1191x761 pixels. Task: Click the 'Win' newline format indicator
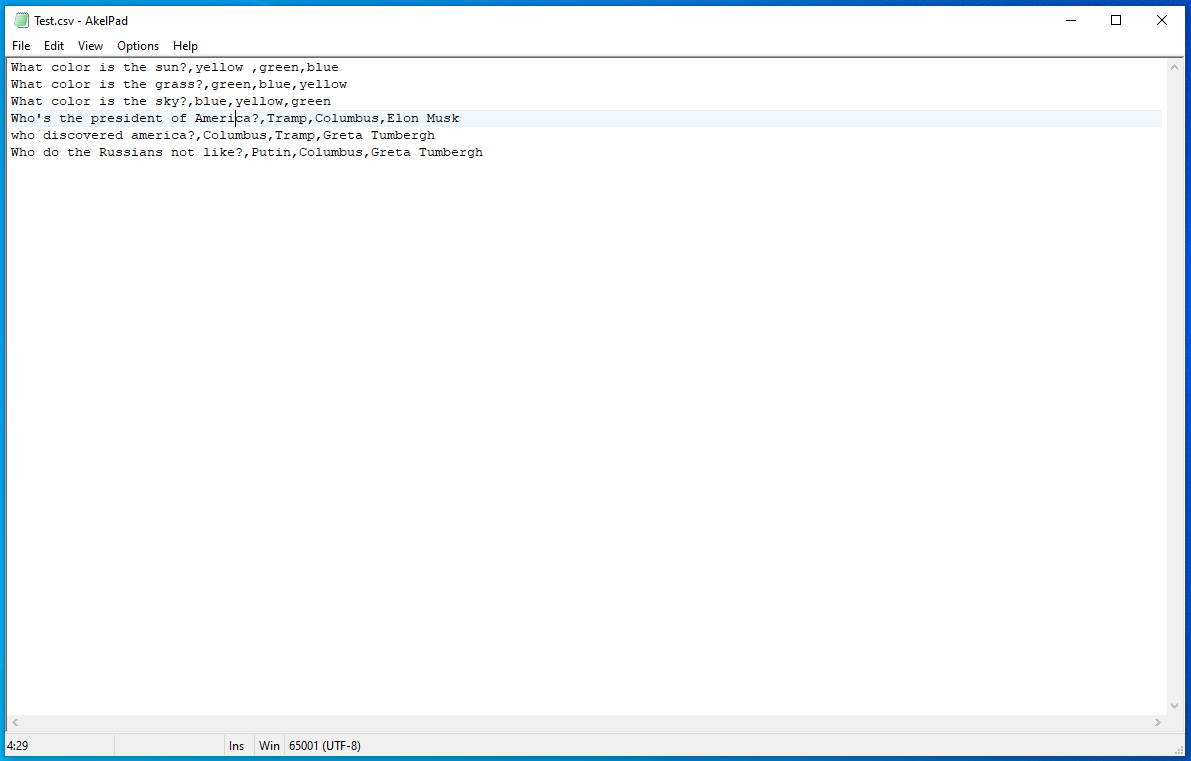(x=269, y=746)
